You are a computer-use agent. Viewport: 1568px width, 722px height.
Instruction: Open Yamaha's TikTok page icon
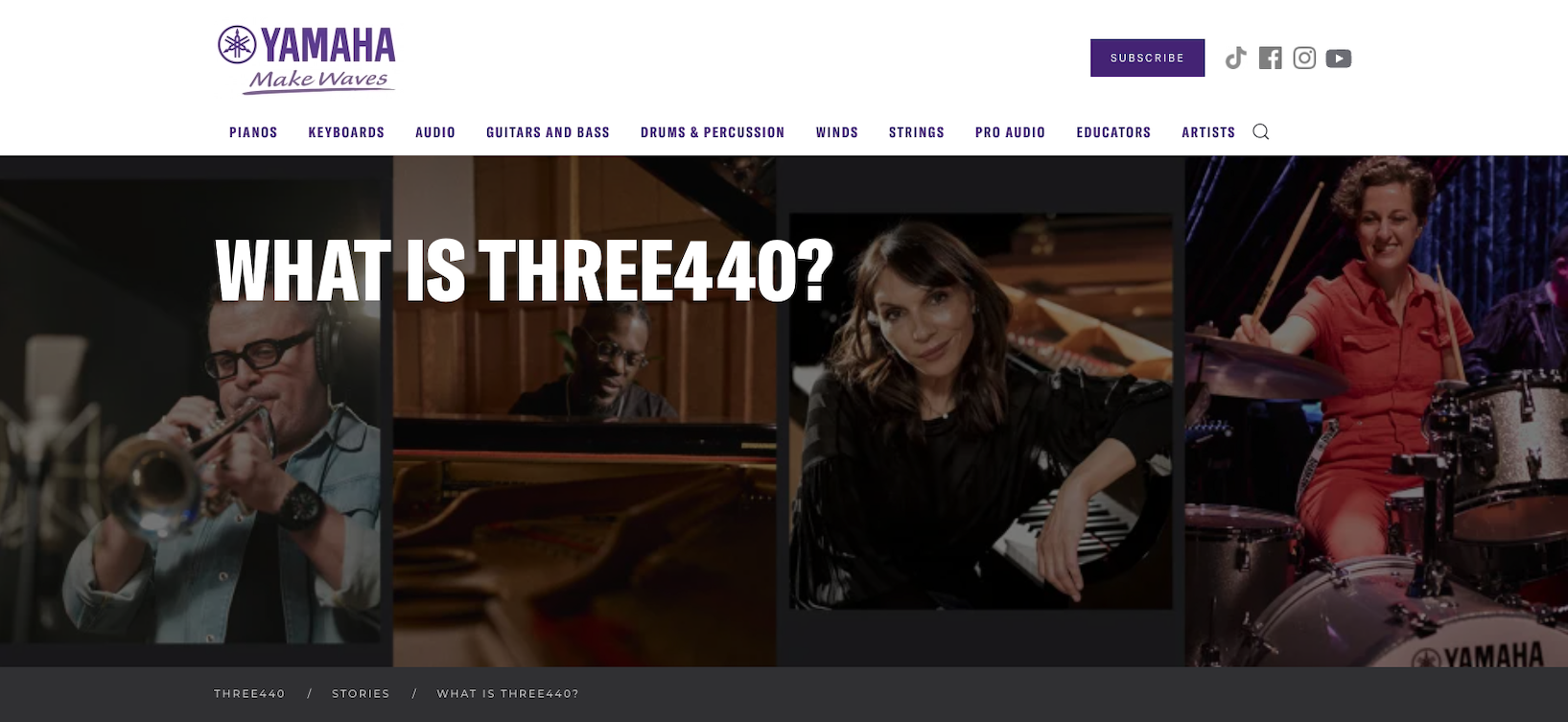[1236, 58]
